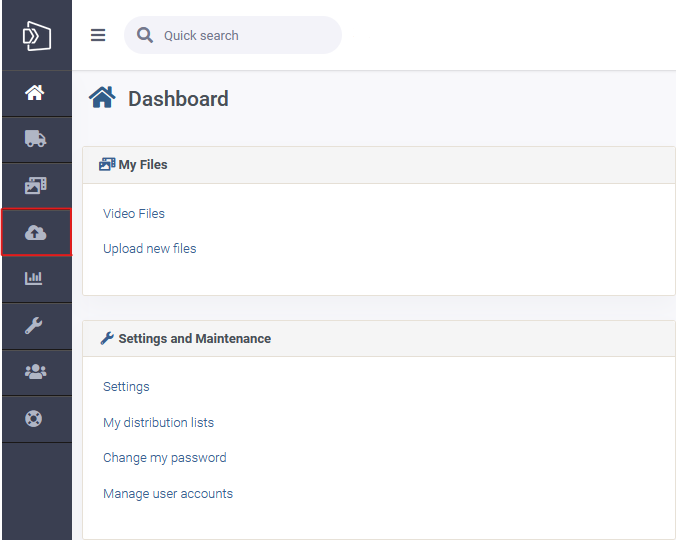Open the bar chart reports icon
676x540 pixels.
click(34, 278)
